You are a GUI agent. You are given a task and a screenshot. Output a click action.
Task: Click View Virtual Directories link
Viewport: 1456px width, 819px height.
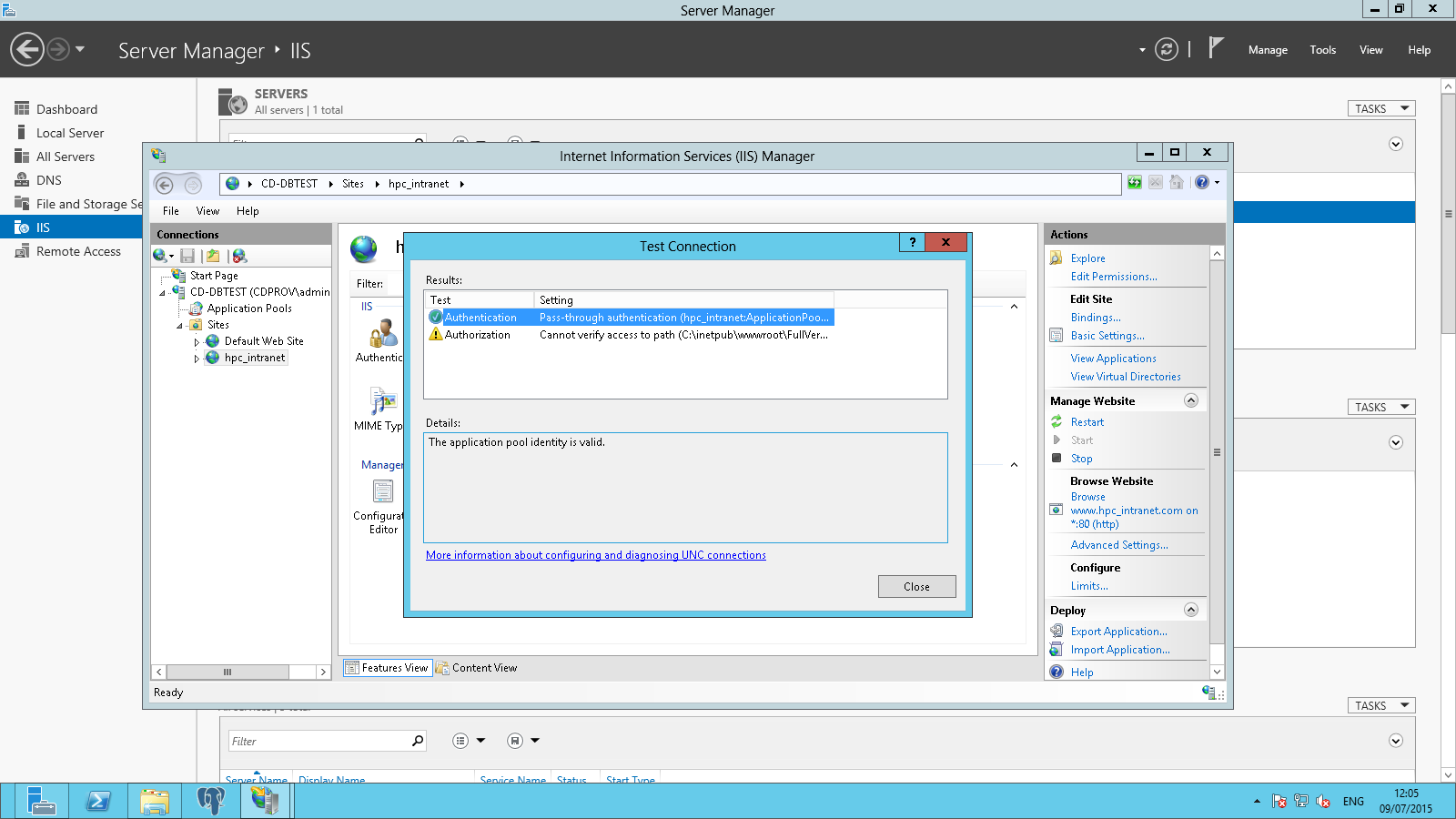coord(1126,377)
